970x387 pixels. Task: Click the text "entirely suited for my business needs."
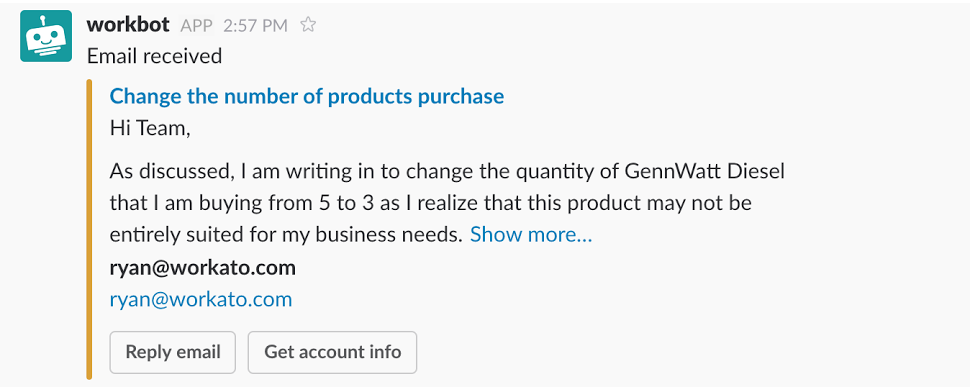286,236
